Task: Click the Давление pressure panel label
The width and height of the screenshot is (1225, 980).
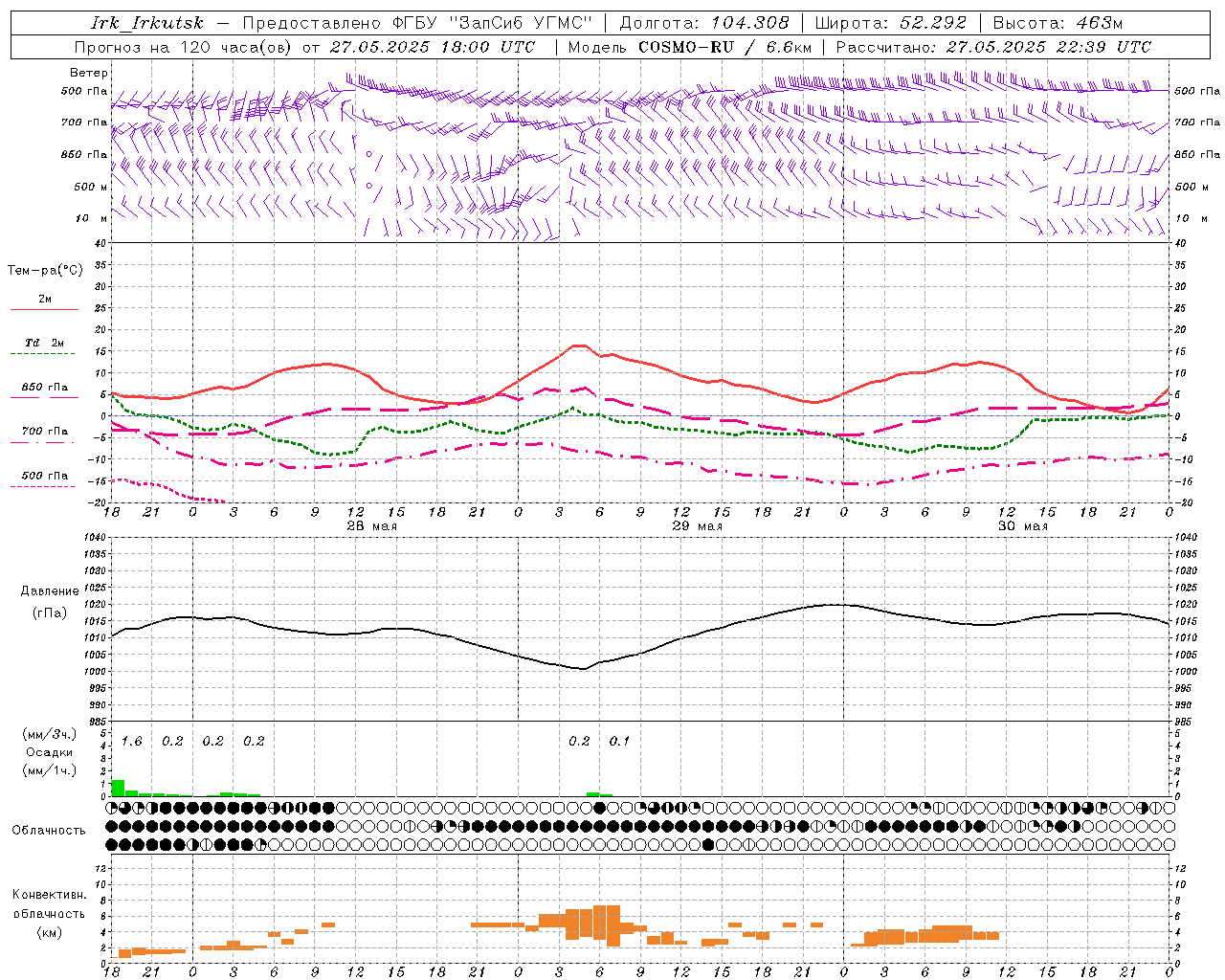Action: point(50,590)
